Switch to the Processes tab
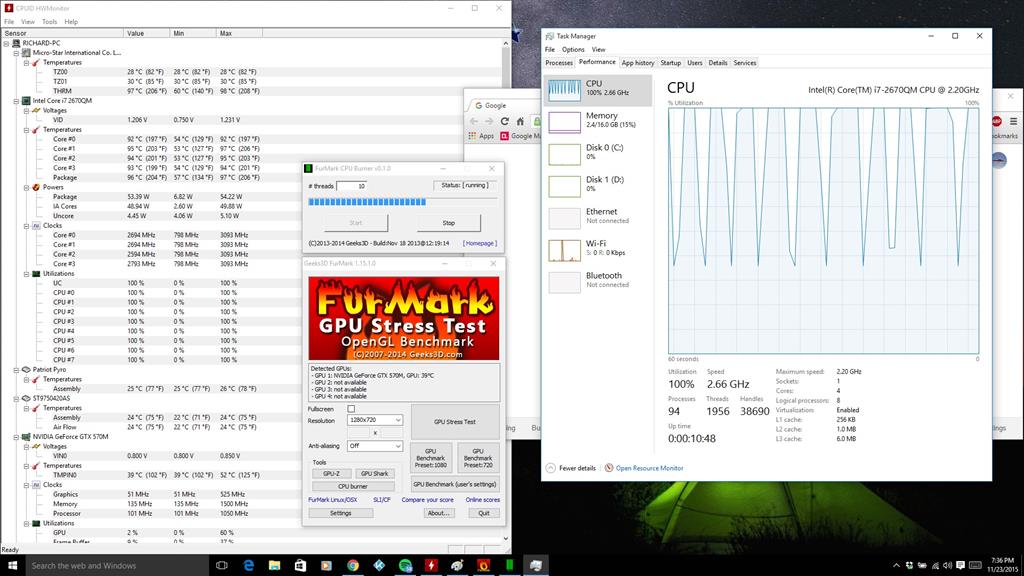1024x576 pixels. point(559,63)
